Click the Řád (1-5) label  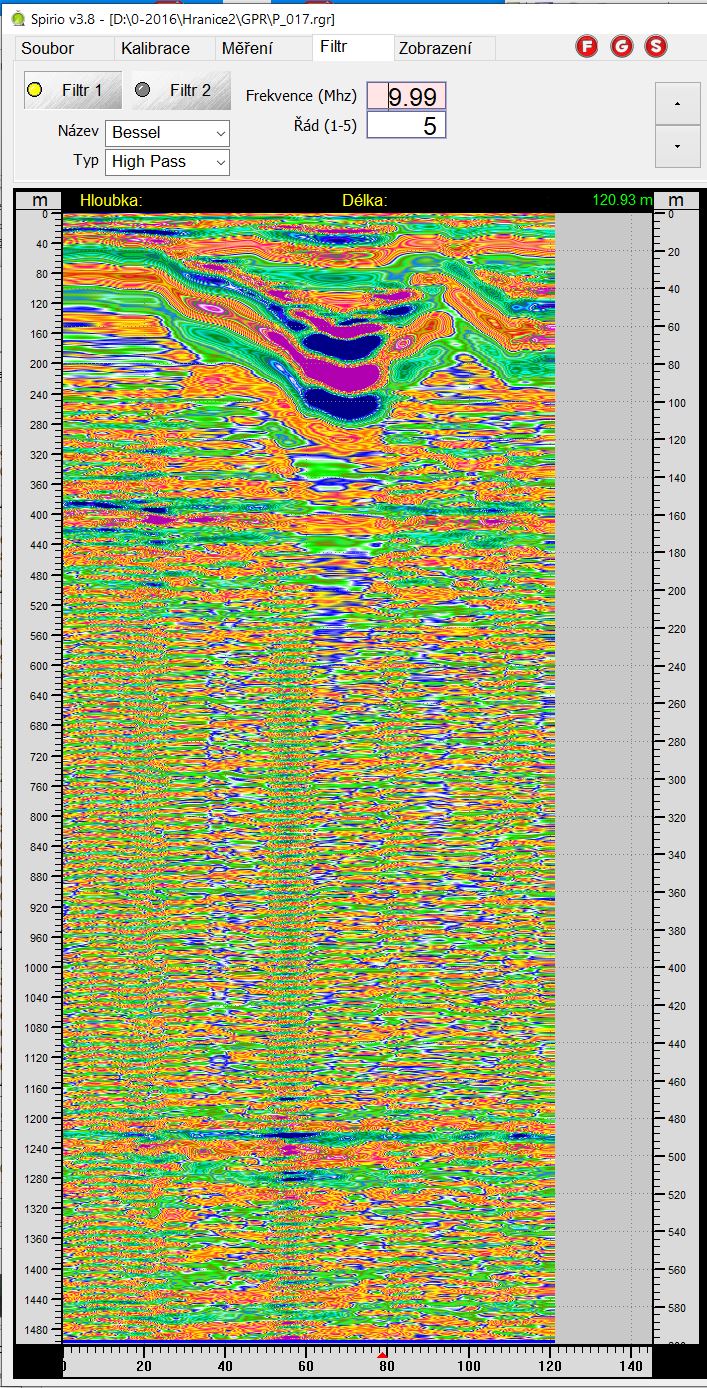click(325, 125)
